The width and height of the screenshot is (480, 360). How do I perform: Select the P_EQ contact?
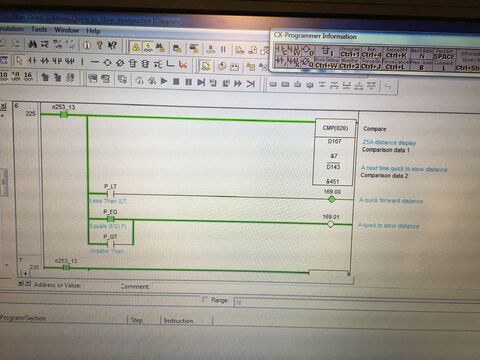[x=110, y=219]
